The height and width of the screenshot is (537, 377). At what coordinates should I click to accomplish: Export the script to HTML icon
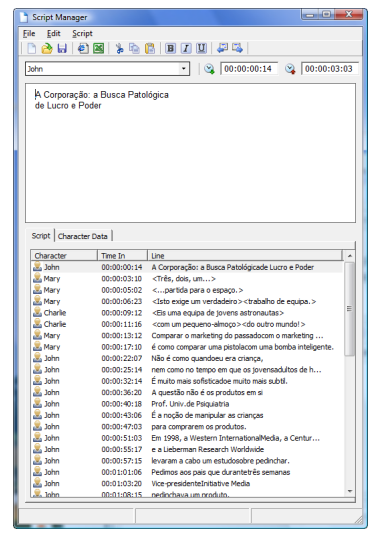click(83, 48)
